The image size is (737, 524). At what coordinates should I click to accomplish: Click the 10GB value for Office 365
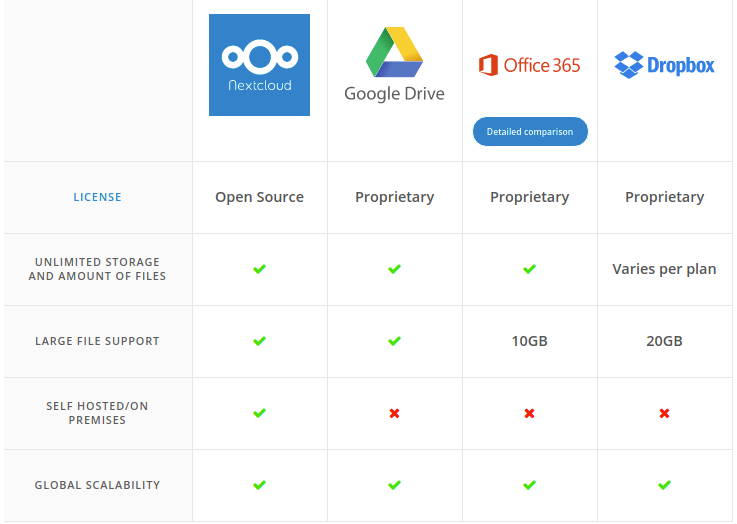529,341
